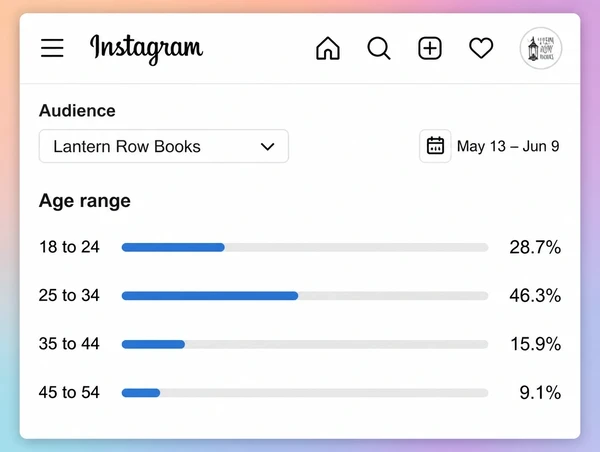Click the Instagram logo
This screenshot has width=600, height=452.
click(x=146, y=49)
